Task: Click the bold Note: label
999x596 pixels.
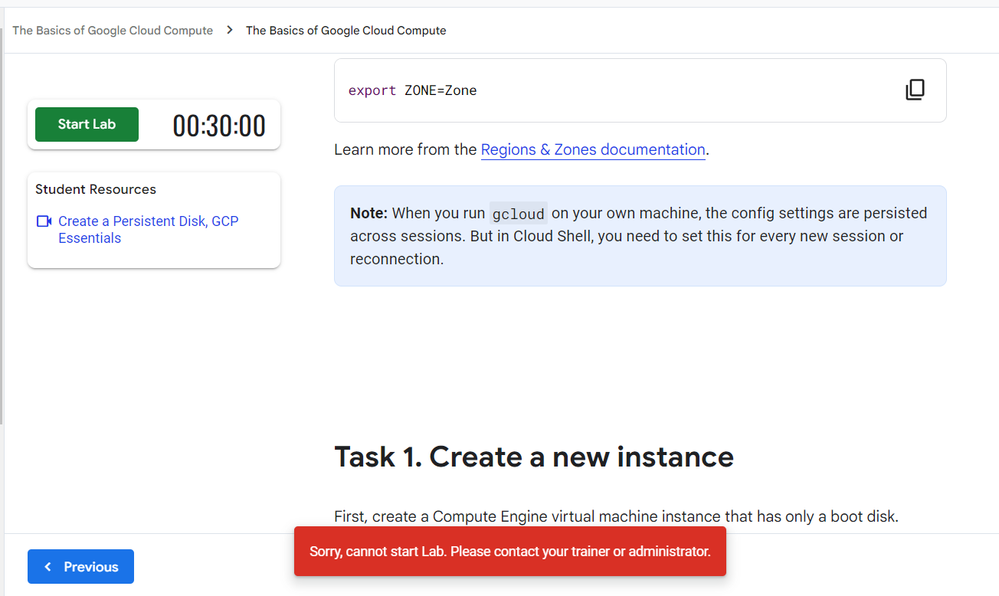Action: [x=368, y=213]
